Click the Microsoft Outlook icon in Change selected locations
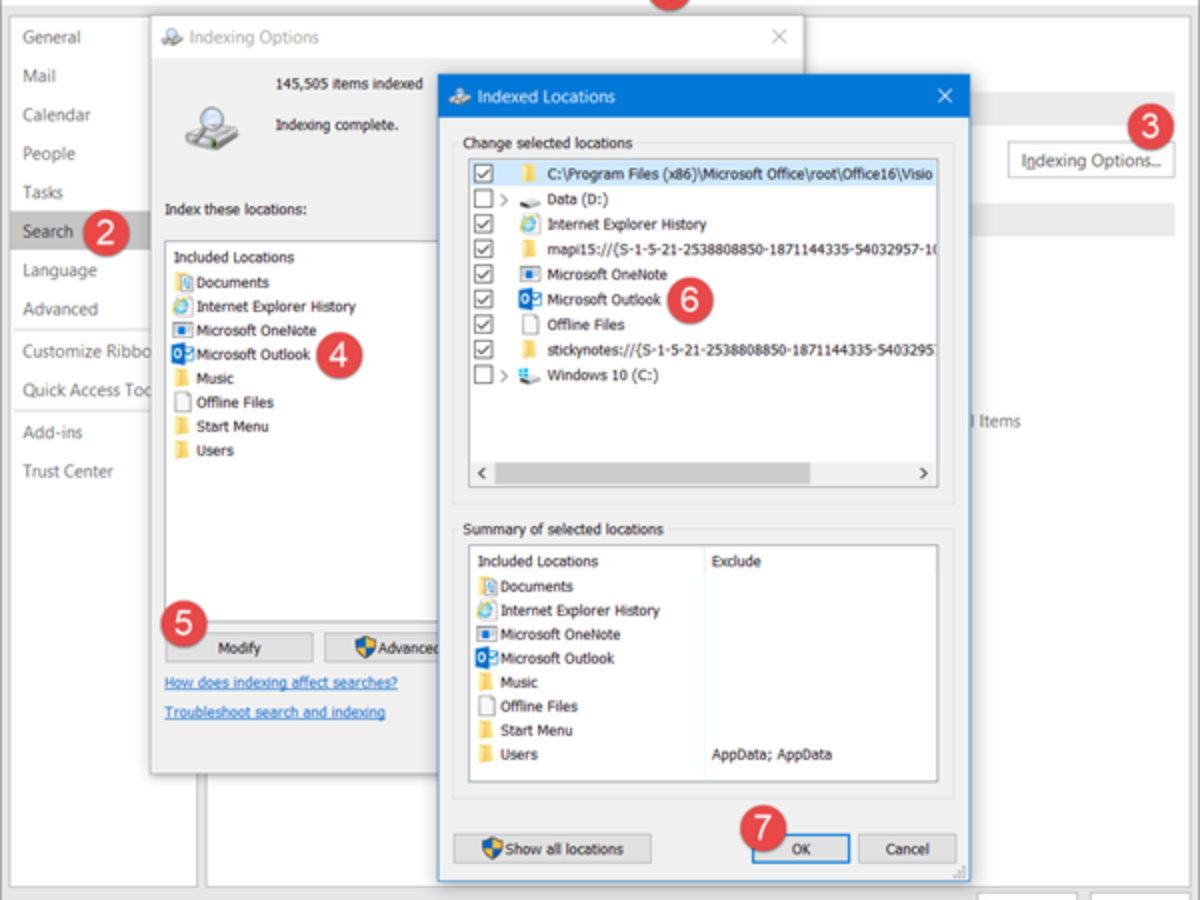This screenshot has height=900, width=1200. [530, 299]
